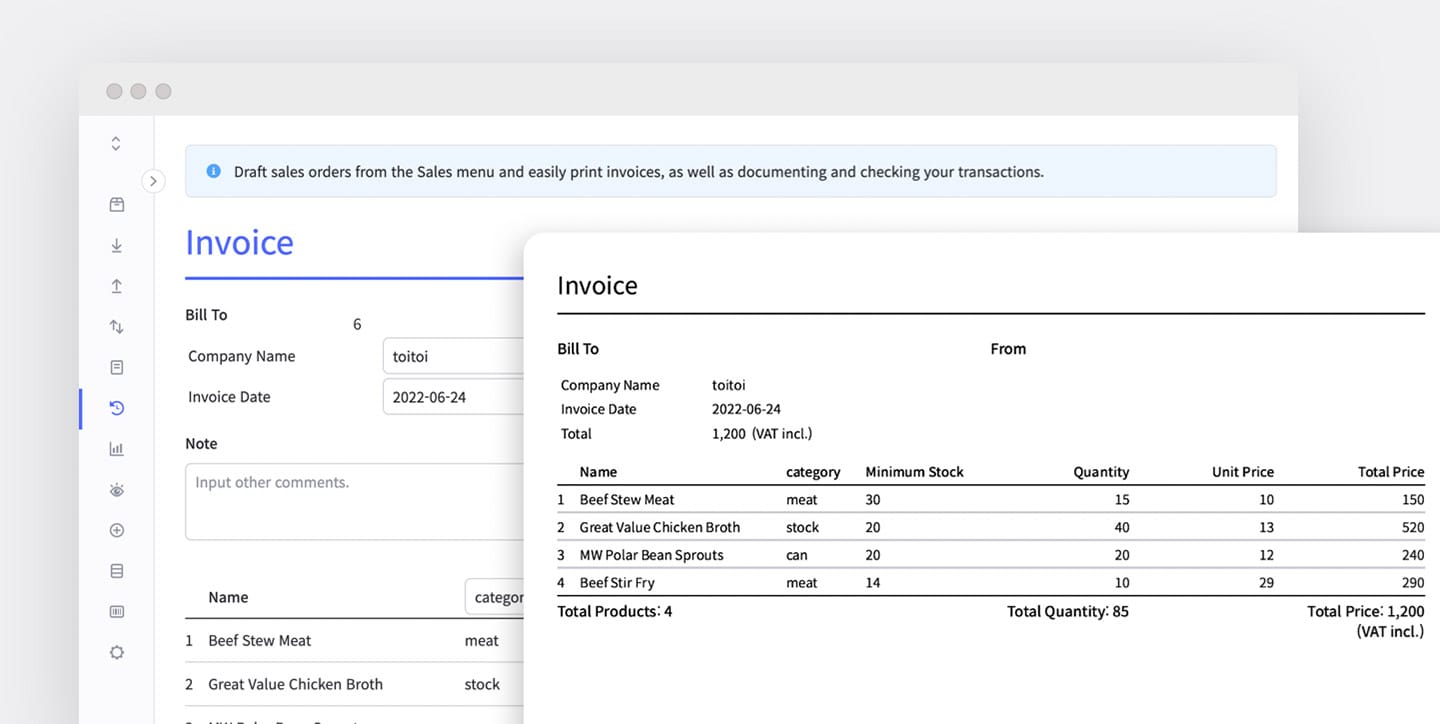This screenshot has width=1440, height=724.
Task: Click the add new item plus icon
Action: tap(116, 529)
